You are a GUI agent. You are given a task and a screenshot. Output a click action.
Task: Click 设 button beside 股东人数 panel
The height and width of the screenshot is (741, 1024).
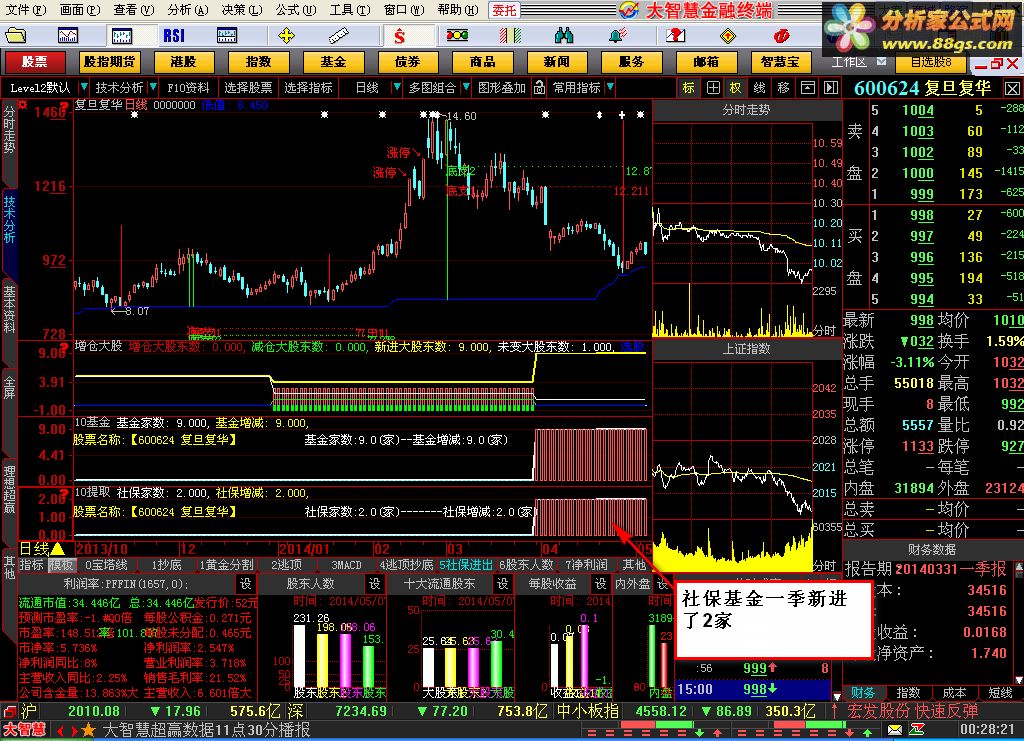374,584
